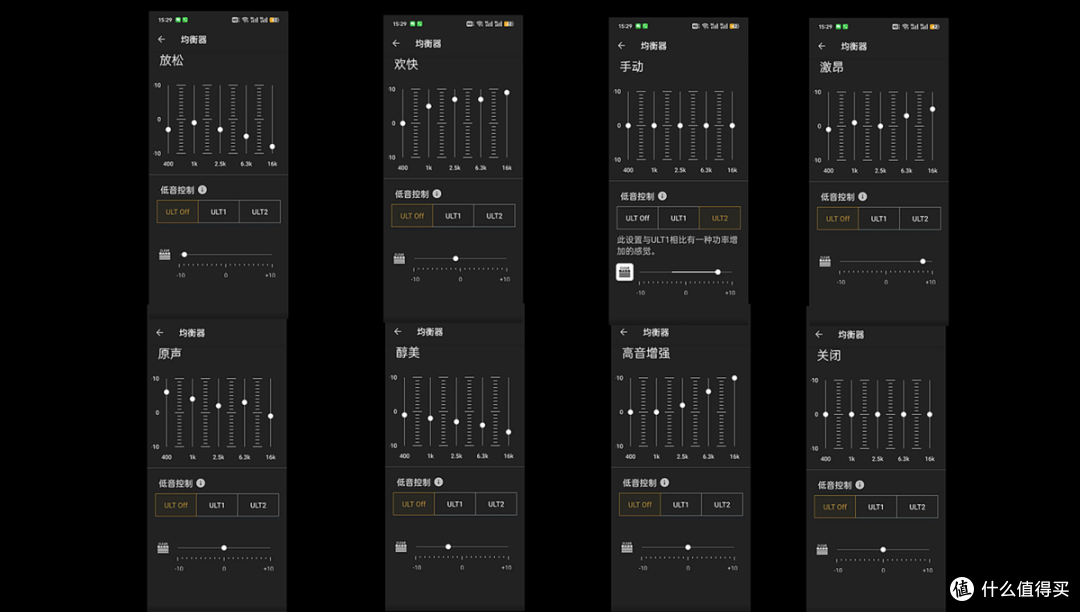Click the Clear Bass icon in 放松 screen
Image resolution: width=1080 pixels, height=612 pixels.
(165, 255)
